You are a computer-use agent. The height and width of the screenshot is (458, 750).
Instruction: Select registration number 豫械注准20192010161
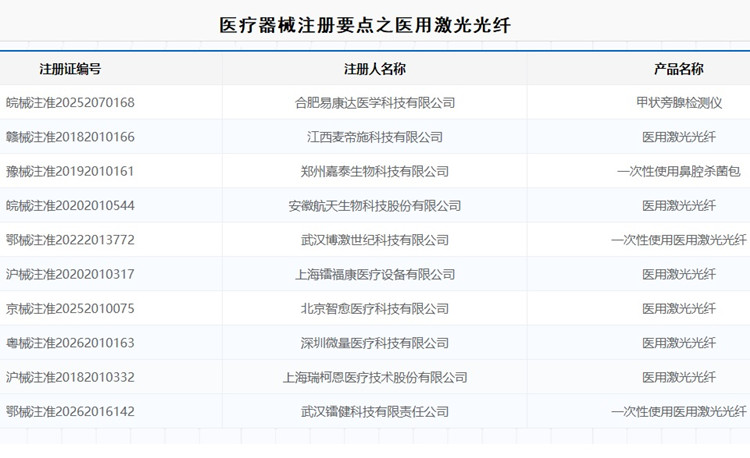pos(70,171)
